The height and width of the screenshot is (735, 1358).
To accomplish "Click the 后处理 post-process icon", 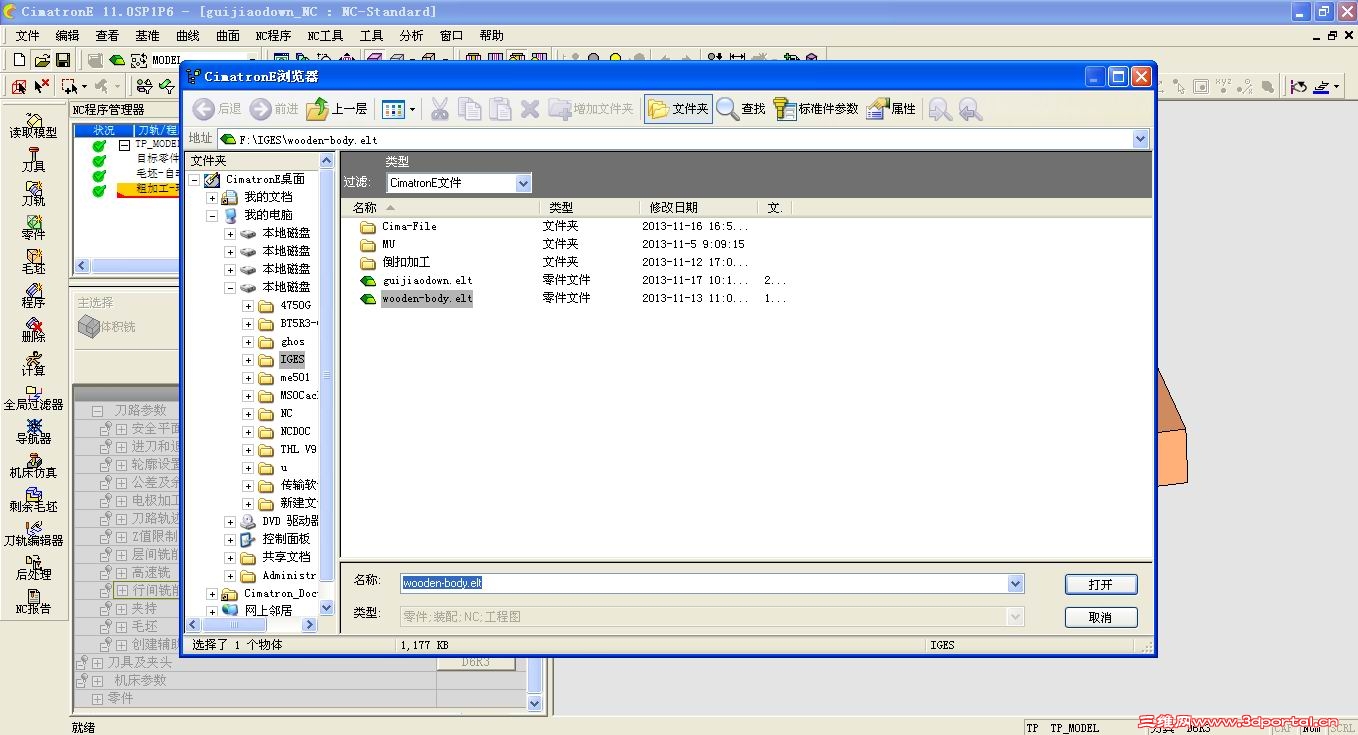I will coord(33,567).
